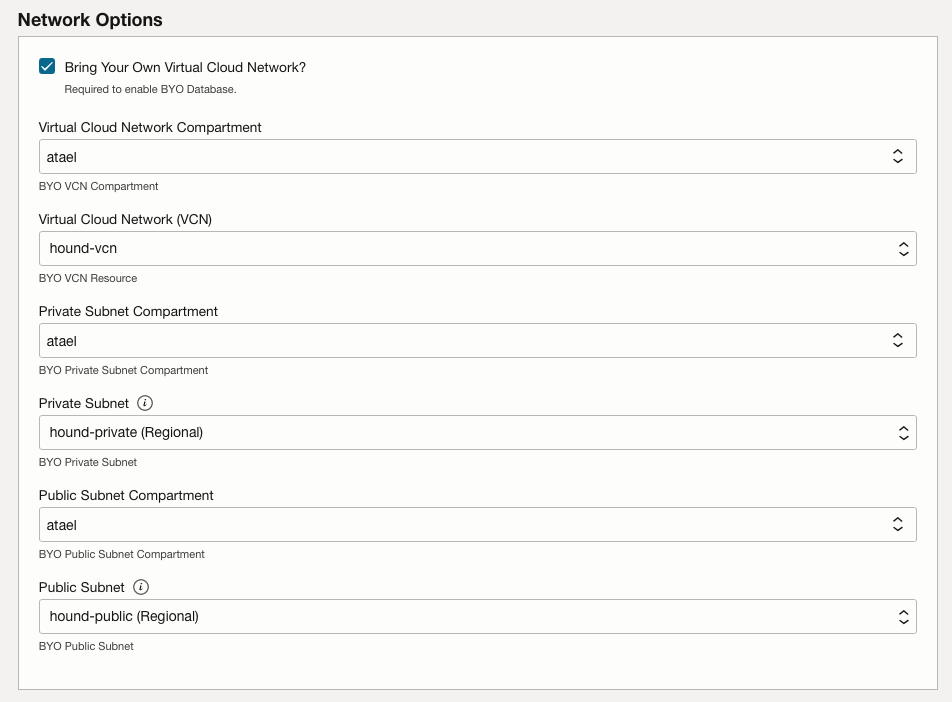Click the info icon beside Private Subnet
The image size is (952, 702).
(145, 403)
